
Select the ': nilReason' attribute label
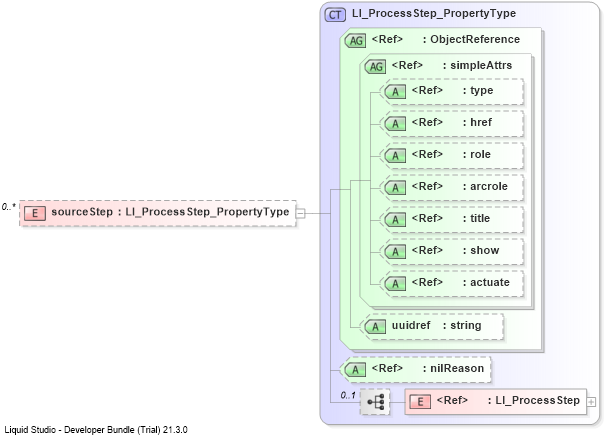pos(453,368)
